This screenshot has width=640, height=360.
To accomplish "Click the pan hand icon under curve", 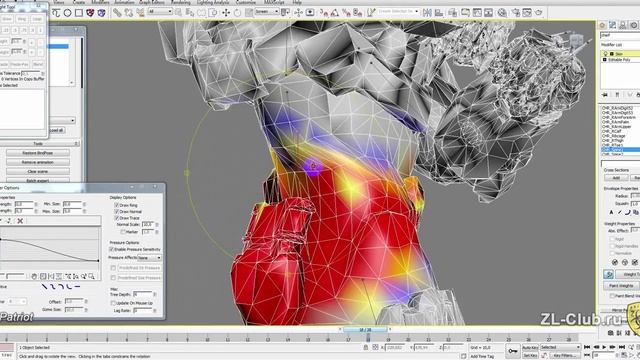I will point(34,276).
